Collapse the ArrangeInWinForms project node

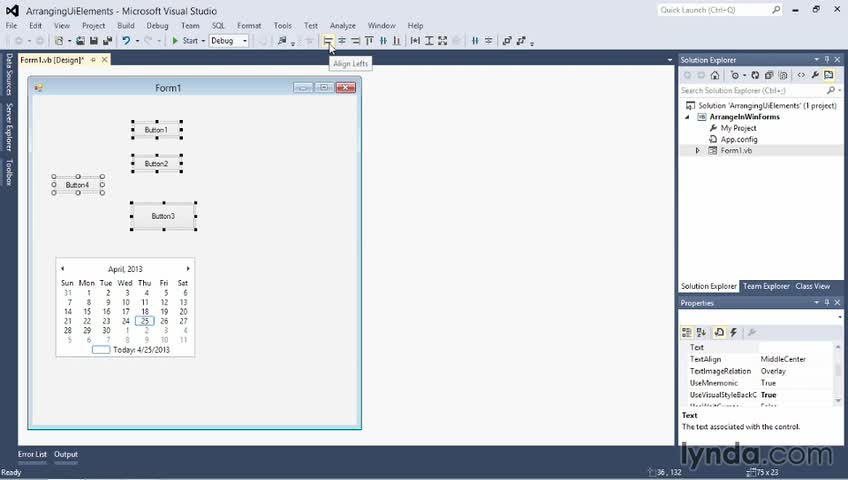pyautogui.click(x=687, y=117)
